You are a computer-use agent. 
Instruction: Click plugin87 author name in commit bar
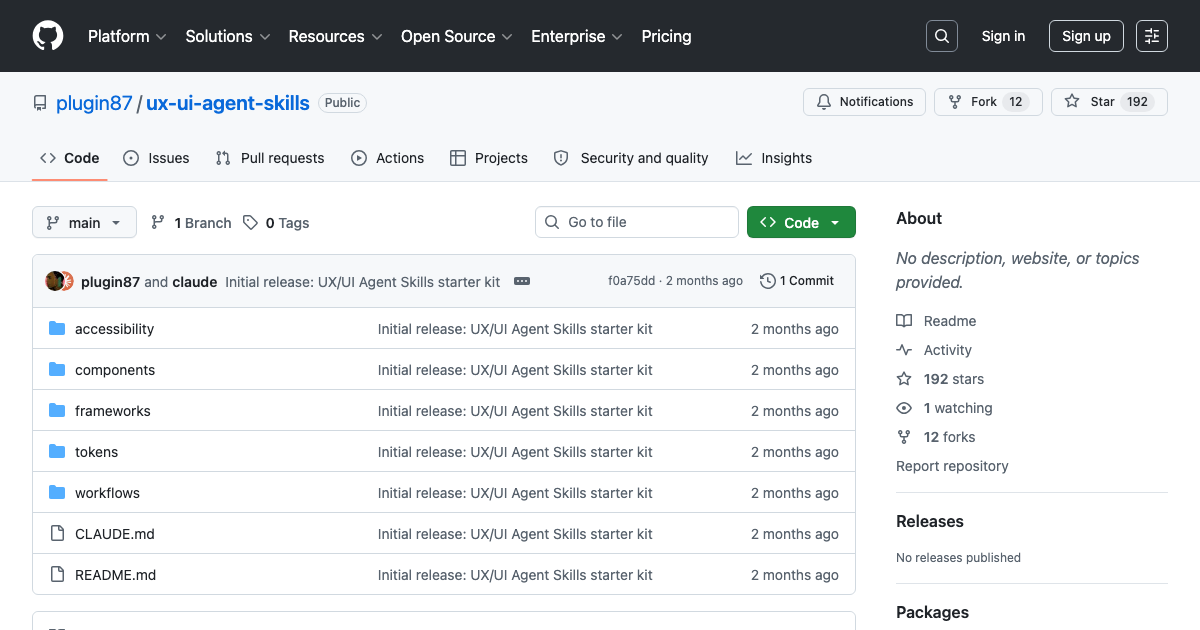point(110,282)
